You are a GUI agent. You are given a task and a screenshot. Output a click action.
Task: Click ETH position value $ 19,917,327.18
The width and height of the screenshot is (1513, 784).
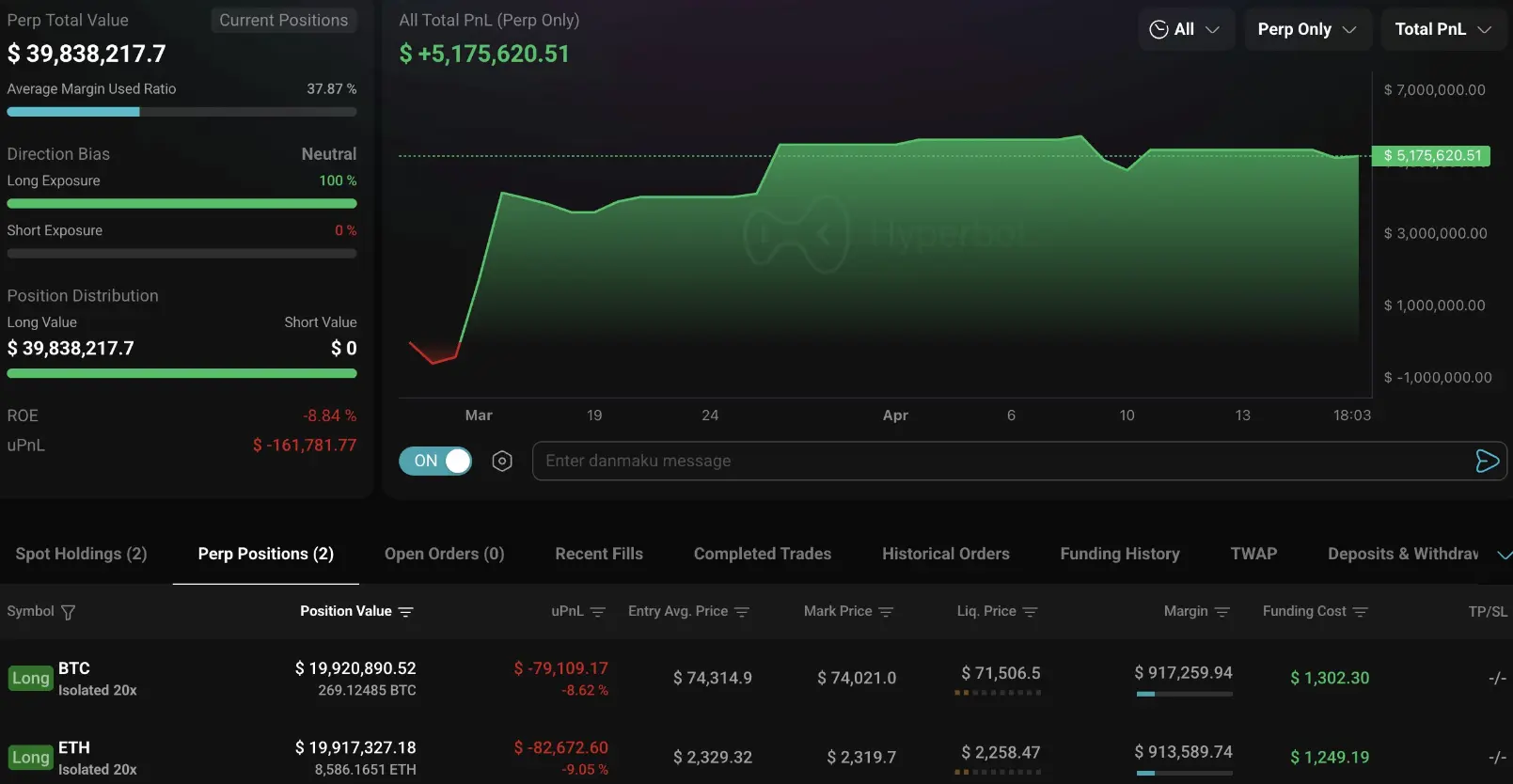click(x=355, y=747)
